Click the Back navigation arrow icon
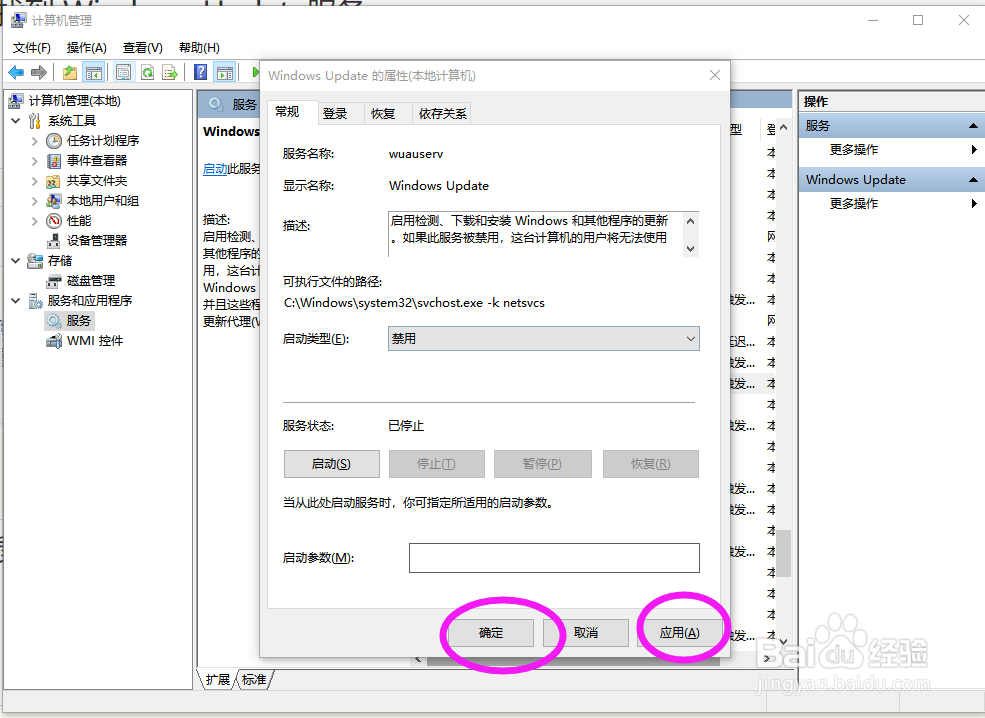Viewport: 985px width, 718px height. pos(15,71)
